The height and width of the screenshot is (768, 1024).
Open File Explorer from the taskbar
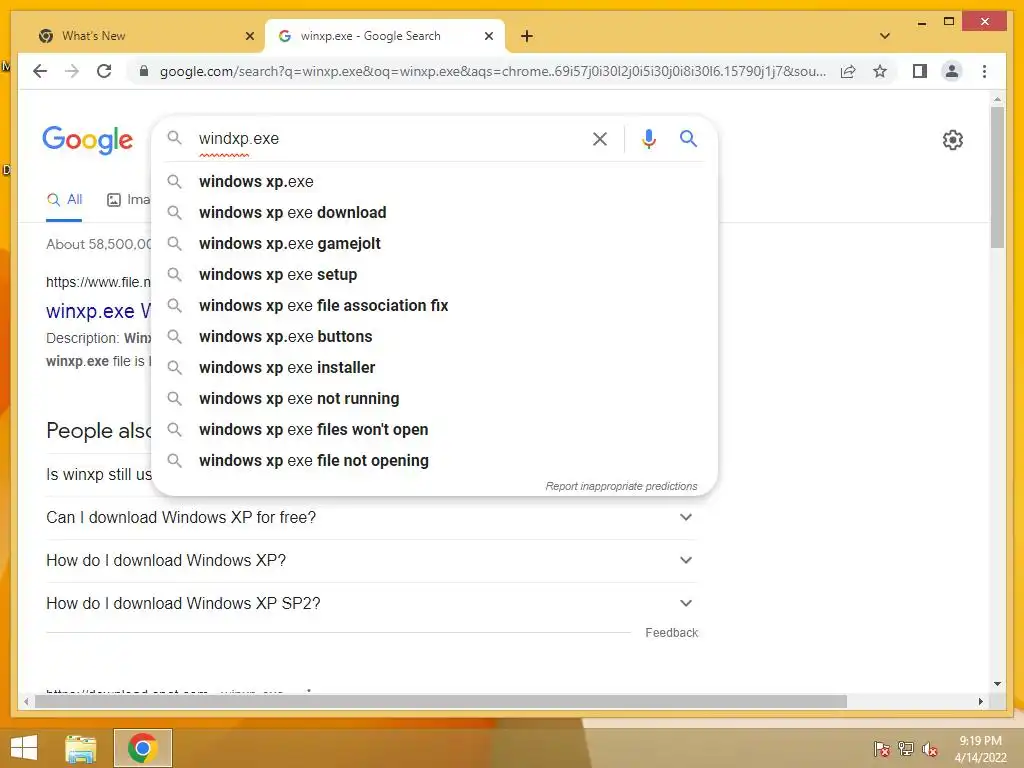click(81, 748)
